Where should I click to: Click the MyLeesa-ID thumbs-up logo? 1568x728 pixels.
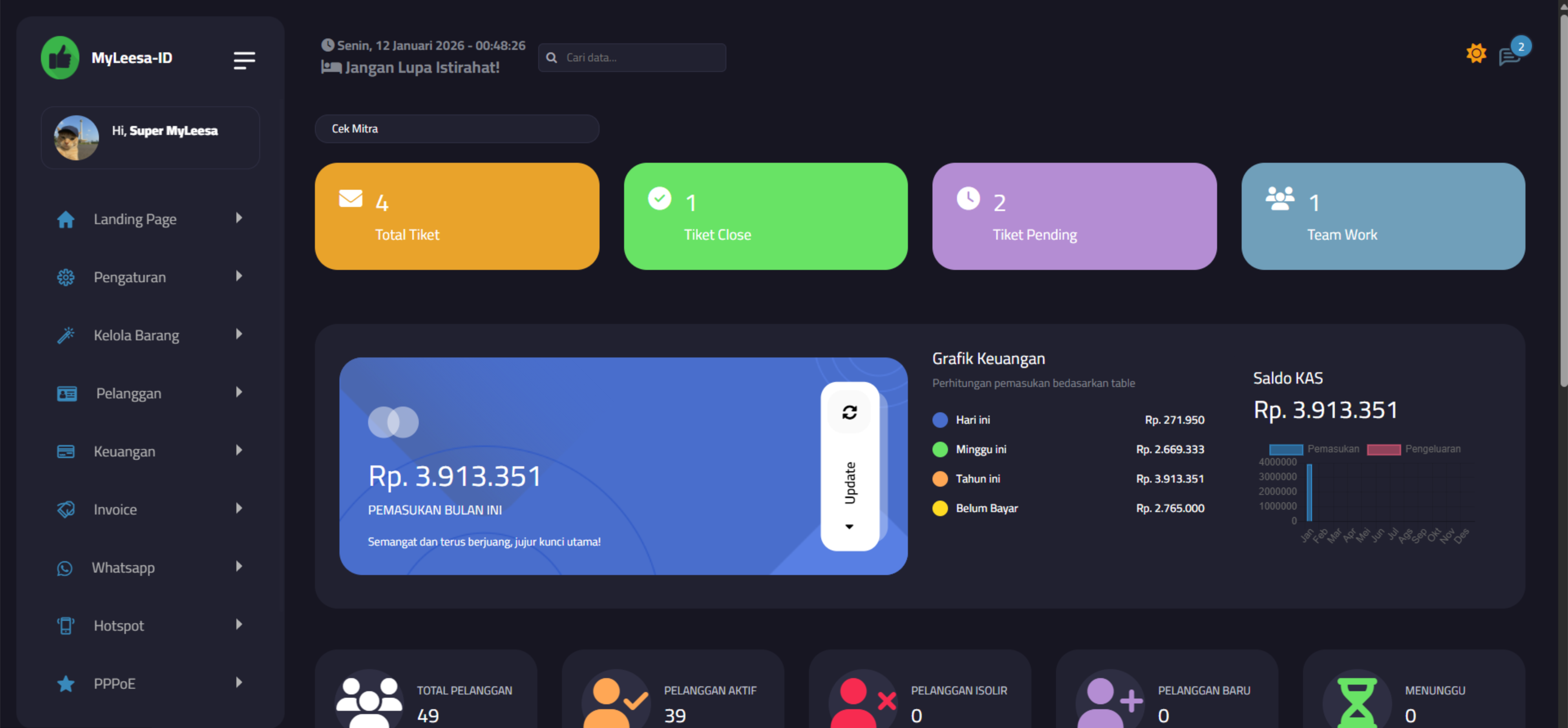60,57
